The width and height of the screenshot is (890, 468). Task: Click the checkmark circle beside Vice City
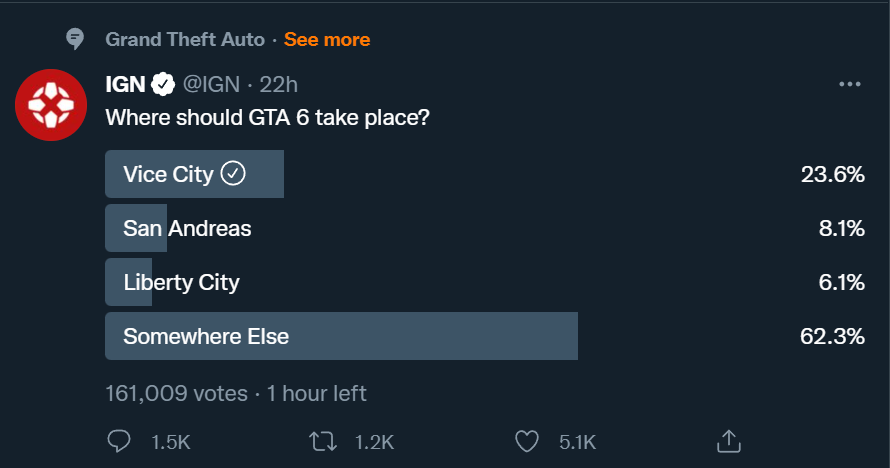pyautogui.click(x=232, y=175)
